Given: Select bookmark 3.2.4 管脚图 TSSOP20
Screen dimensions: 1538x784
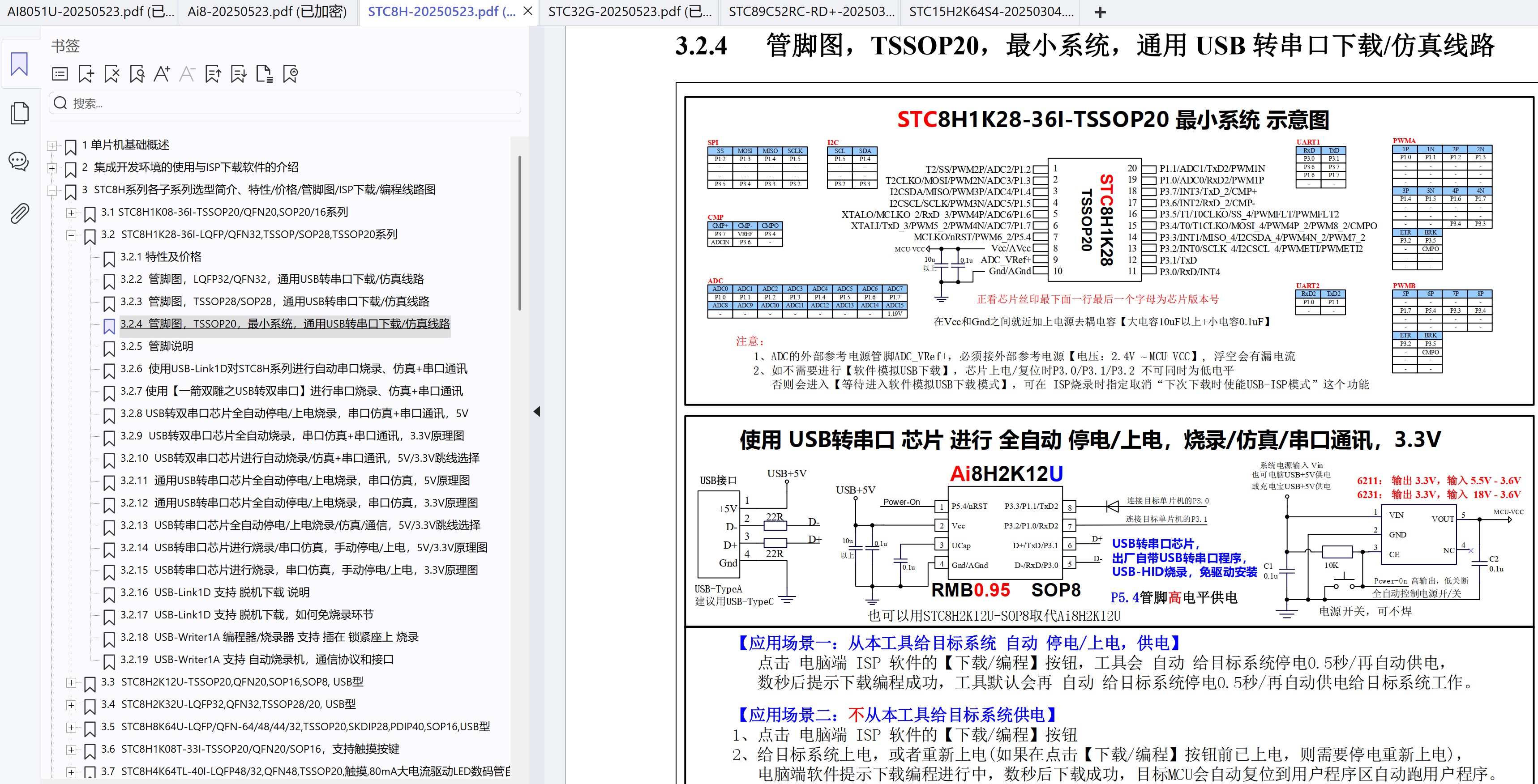Looking at the screenshot, I should click(x=285, y=324).
